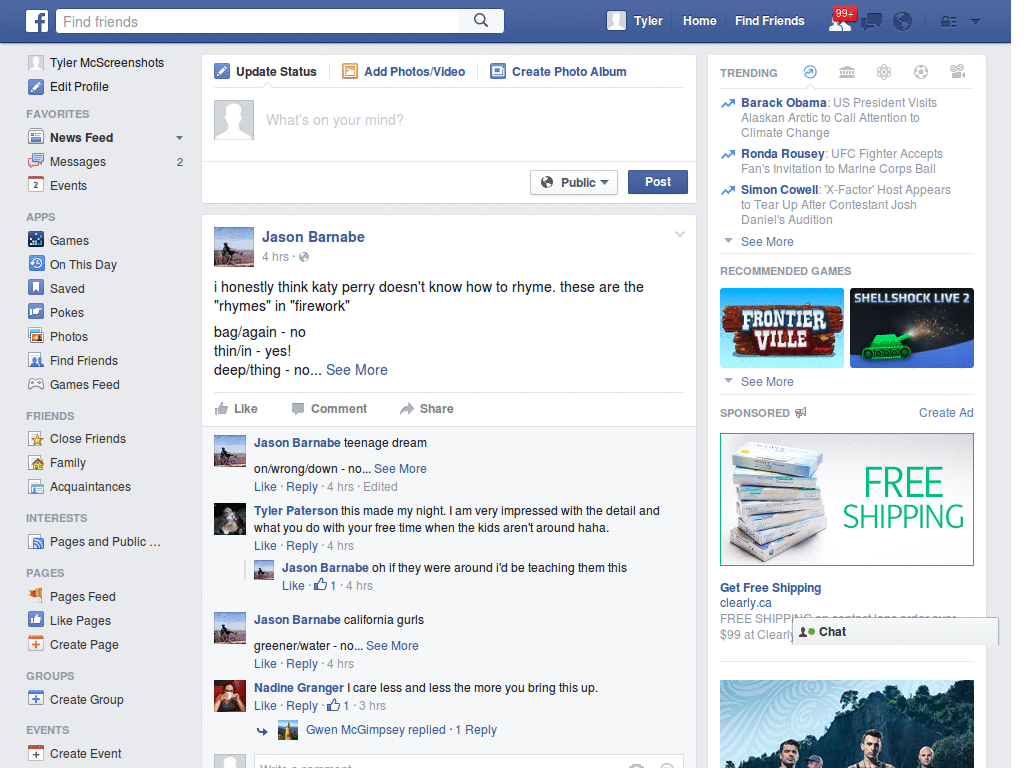This screenshot has height=768, width=1024.
Task: Open Find Friends in top bar
Action: (769, 21)
